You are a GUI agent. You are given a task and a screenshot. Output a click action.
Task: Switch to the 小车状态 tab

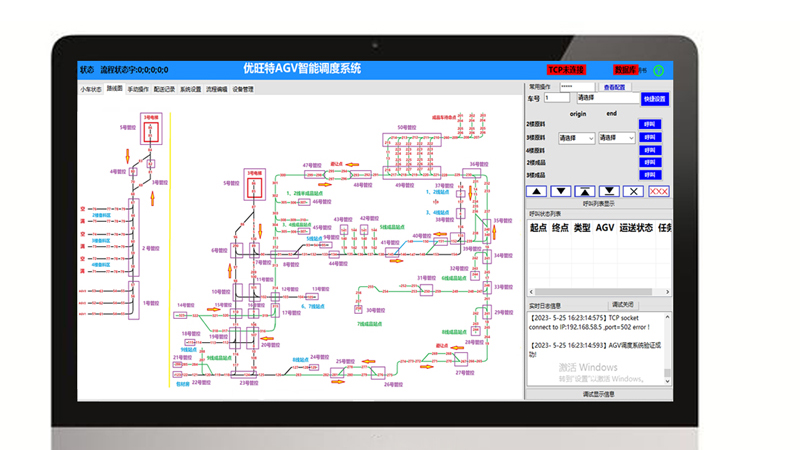click(x=90, y=89)
